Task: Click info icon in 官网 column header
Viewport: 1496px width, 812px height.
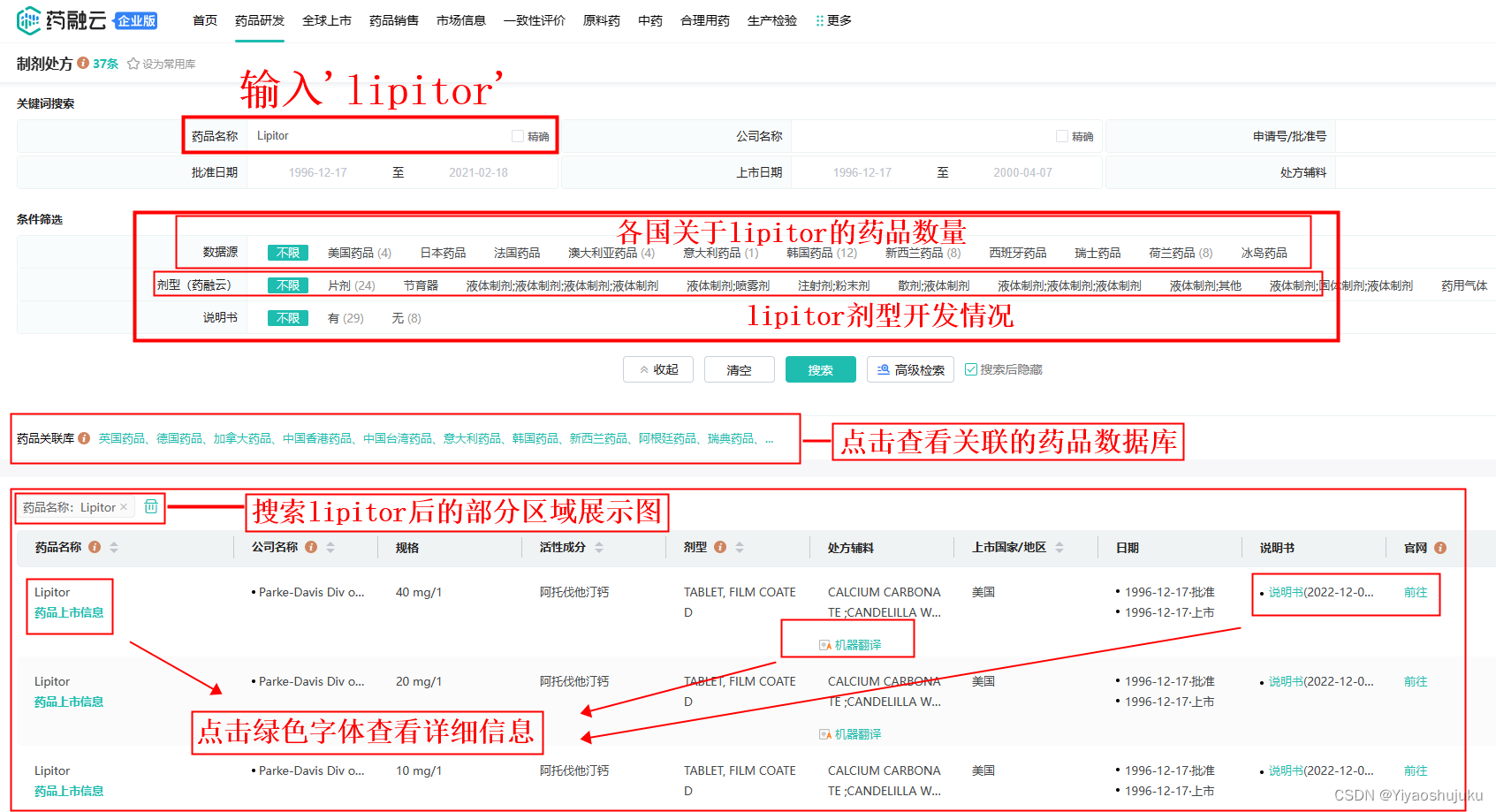Action: [x=1440, y=548]
